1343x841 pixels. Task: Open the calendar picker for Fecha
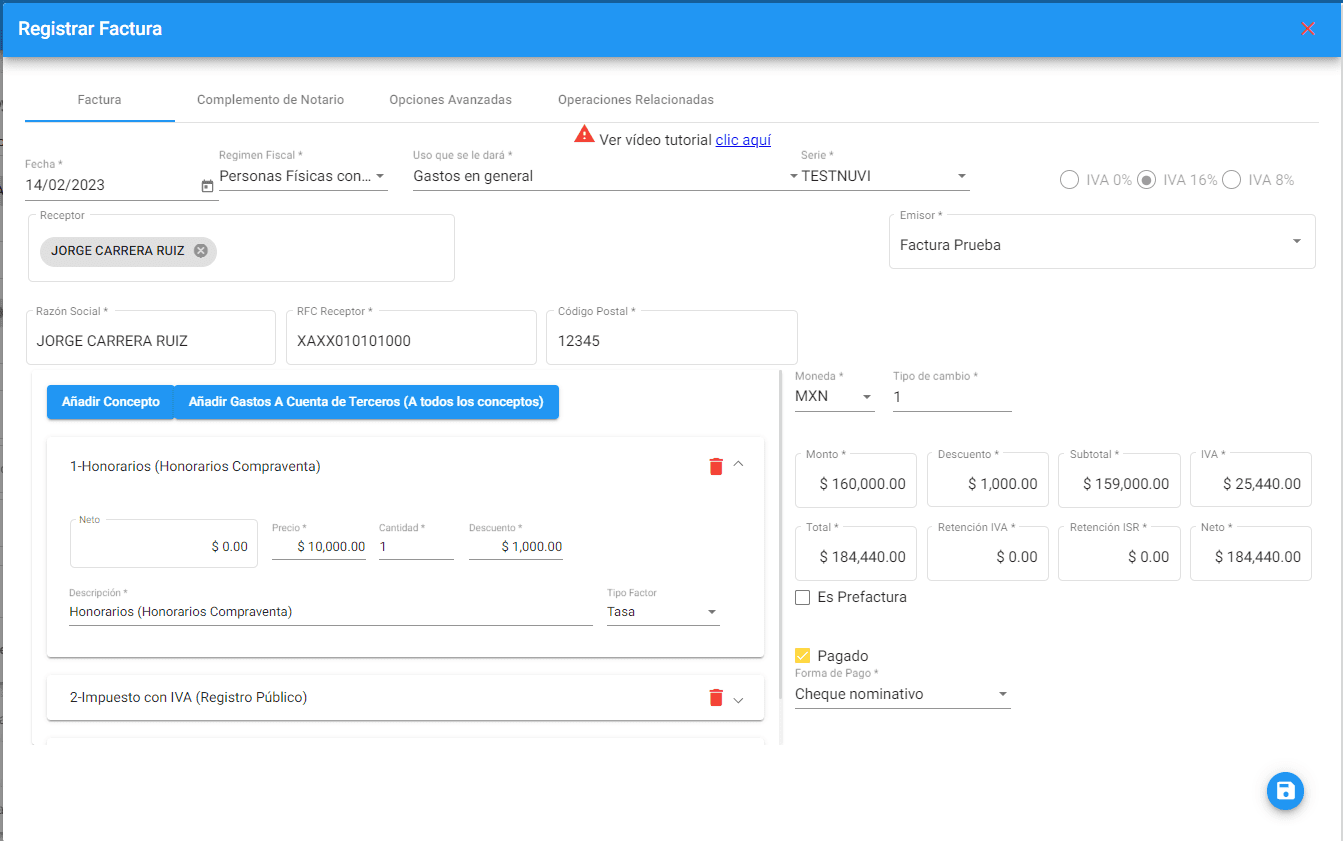click(207, 186)
